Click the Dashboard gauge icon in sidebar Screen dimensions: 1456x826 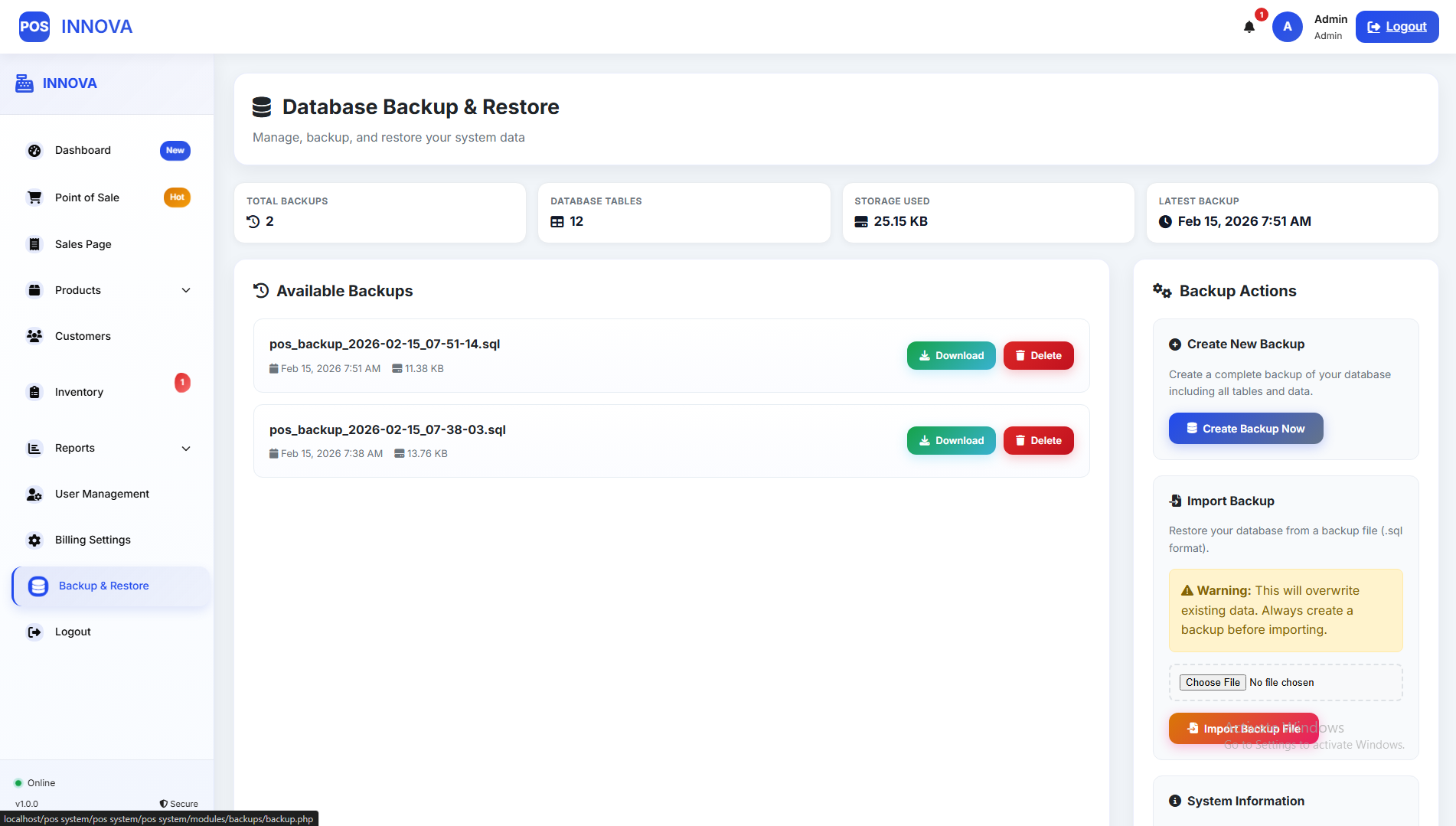pyautogui.click(x=34, y=151)
